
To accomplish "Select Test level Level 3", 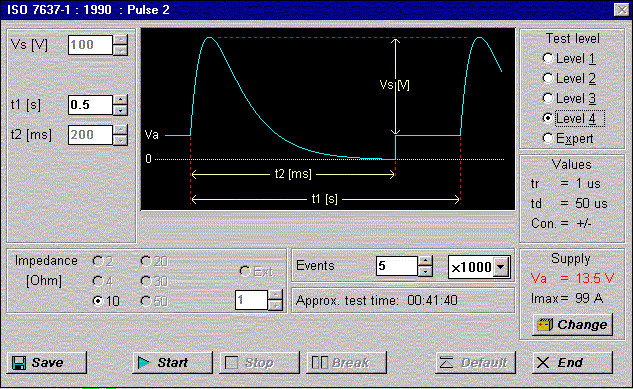I will click(569, 98).
